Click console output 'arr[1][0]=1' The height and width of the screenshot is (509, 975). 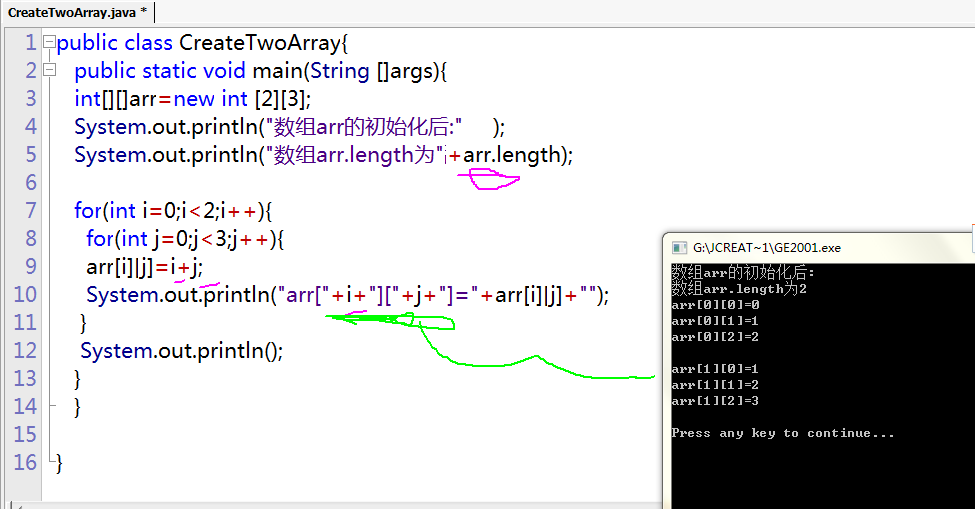point(715,369)
